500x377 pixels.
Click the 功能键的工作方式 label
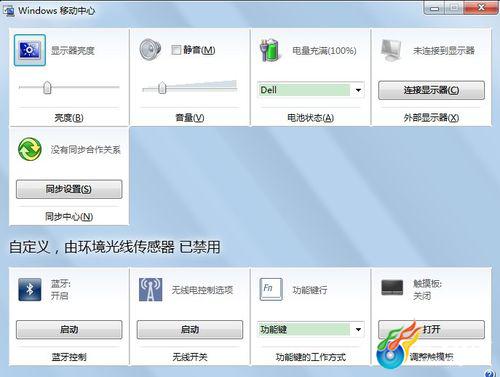click(310, 357)
